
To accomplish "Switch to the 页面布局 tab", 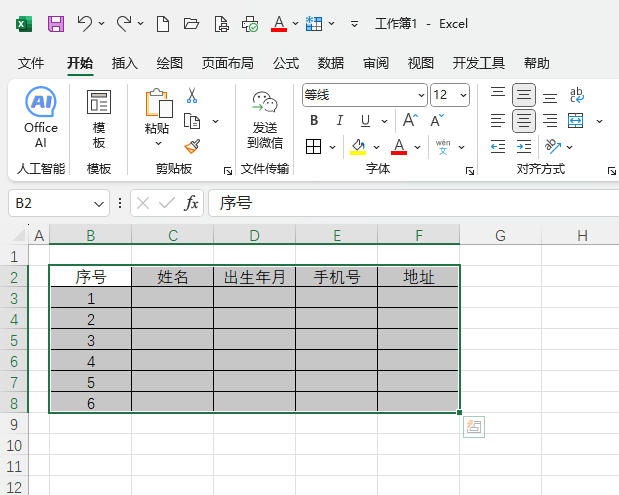I will (x=227, y=63).
